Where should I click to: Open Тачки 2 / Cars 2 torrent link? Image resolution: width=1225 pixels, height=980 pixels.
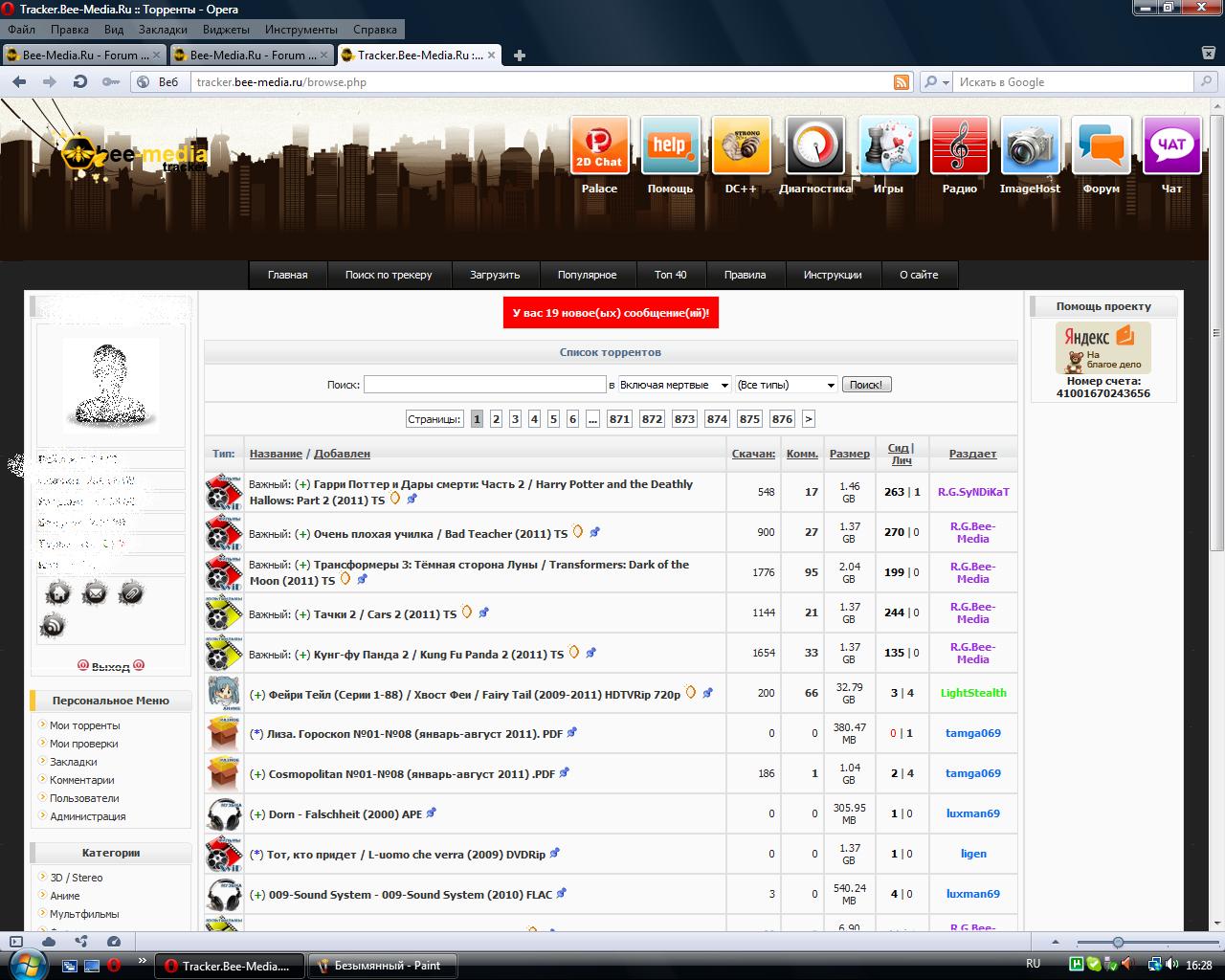tap(386, 614)
